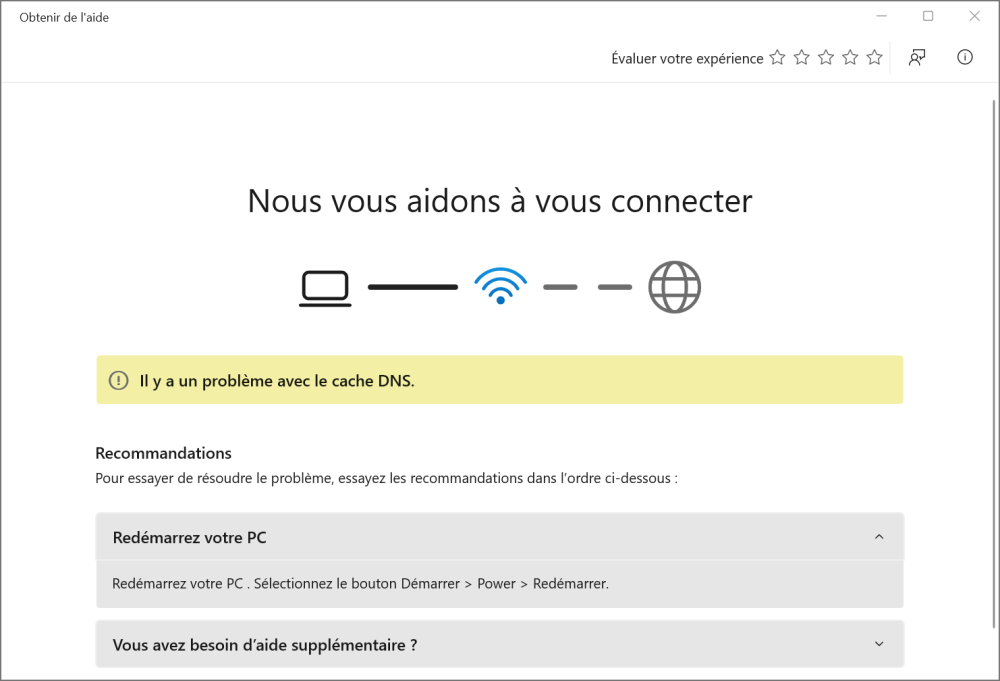Image resolution: width=1000 pixels, height=681 pixels.
Task: Maximize the Obtenir de l'aide window
Action: (928, 16)
